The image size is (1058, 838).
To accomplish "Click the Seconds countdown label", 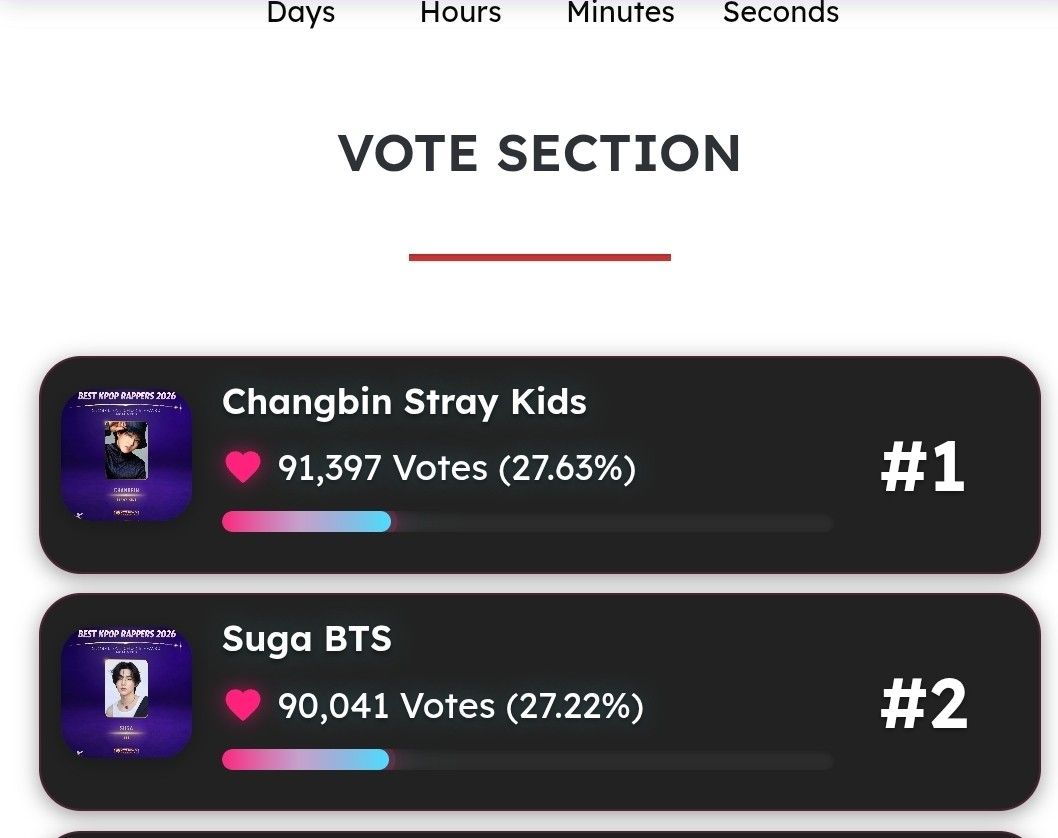I will pos(780,13).
